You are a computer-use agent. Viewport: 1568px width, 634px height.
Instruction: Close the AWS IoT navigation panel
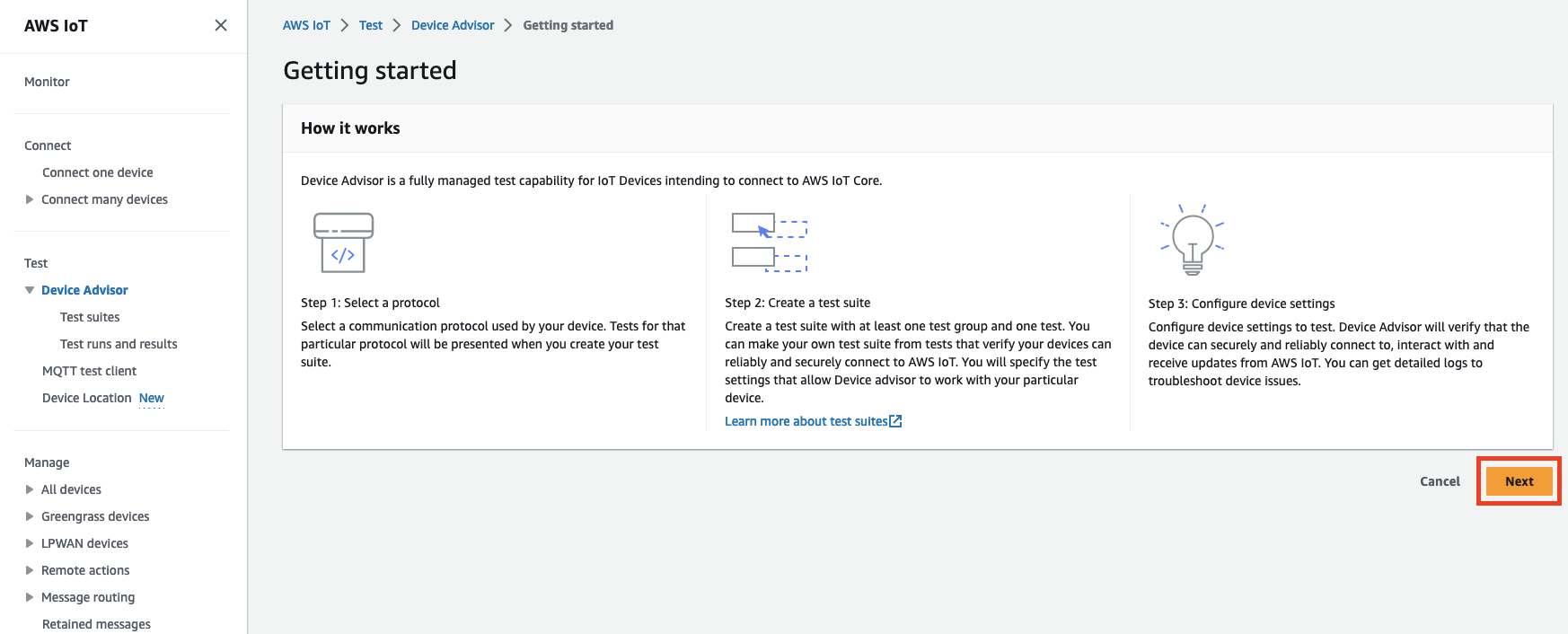221,25
